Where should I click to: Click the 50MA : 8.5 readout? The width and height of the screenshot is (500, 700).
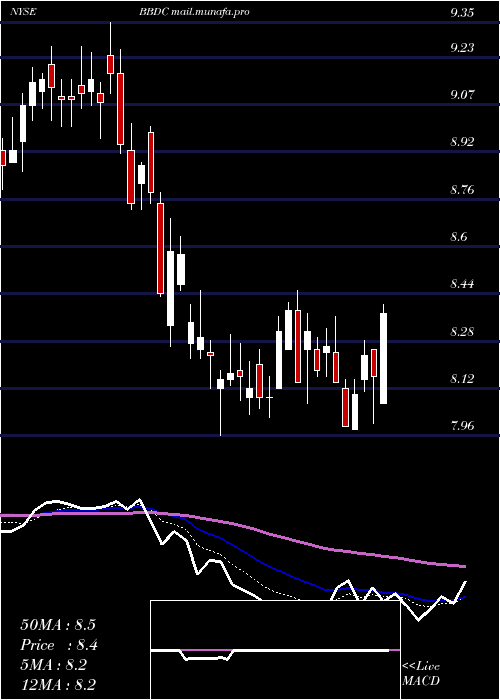[x=58, y=625]
